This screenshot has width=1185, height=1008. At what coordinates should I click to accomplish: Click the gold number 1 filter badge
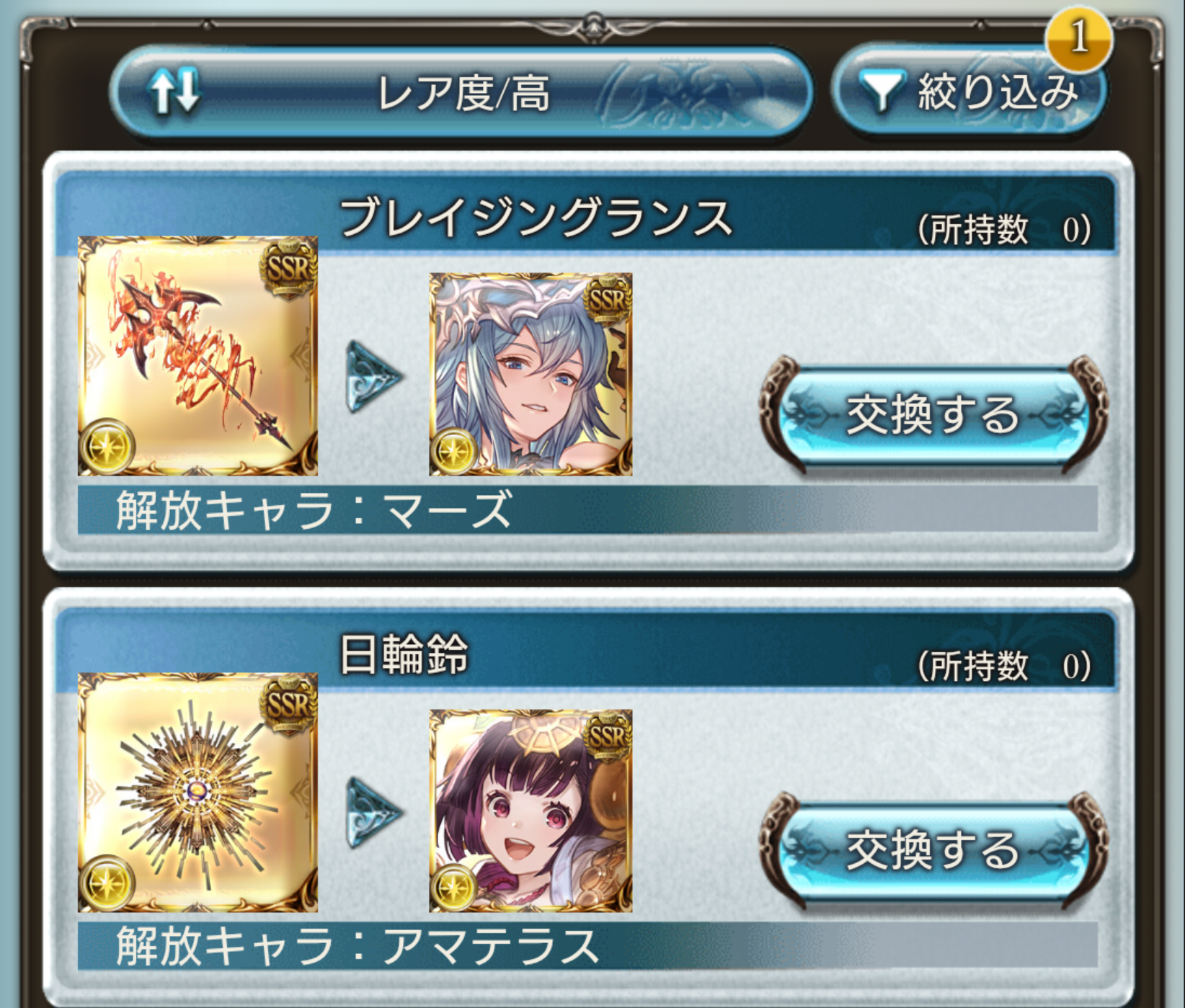pyautogui.click(x=1078, y=37)
